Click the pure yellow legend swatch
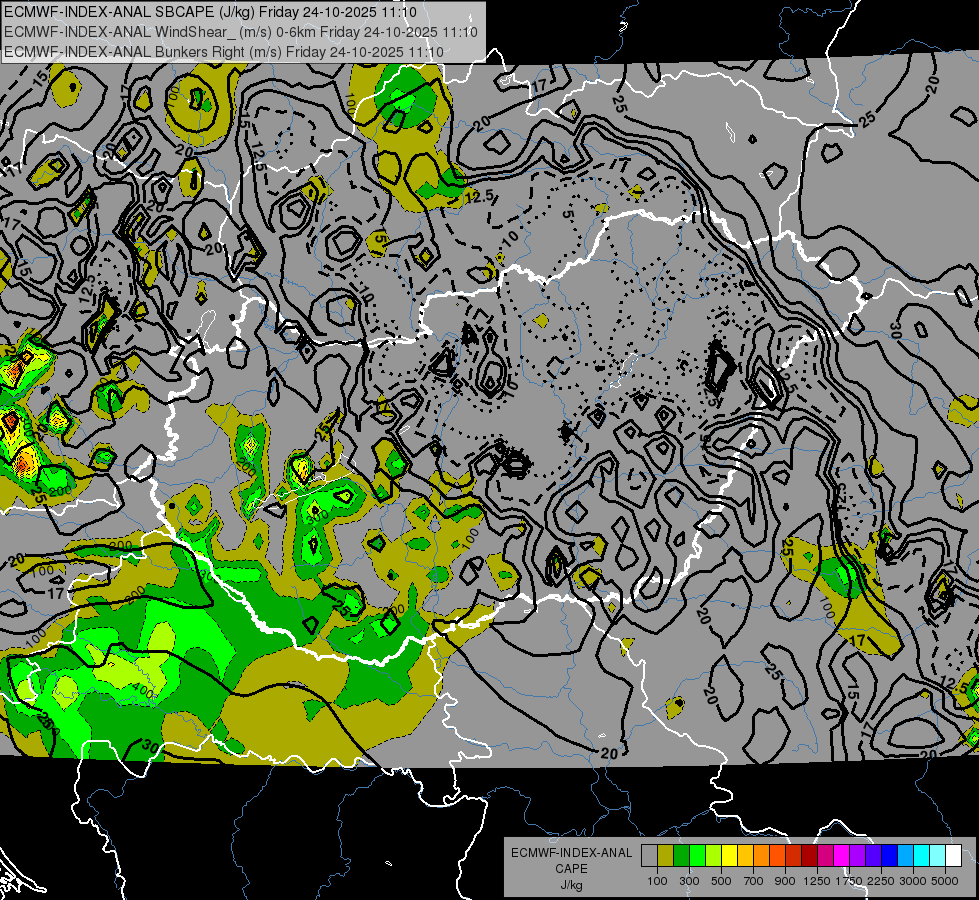 tap(729, 856)
